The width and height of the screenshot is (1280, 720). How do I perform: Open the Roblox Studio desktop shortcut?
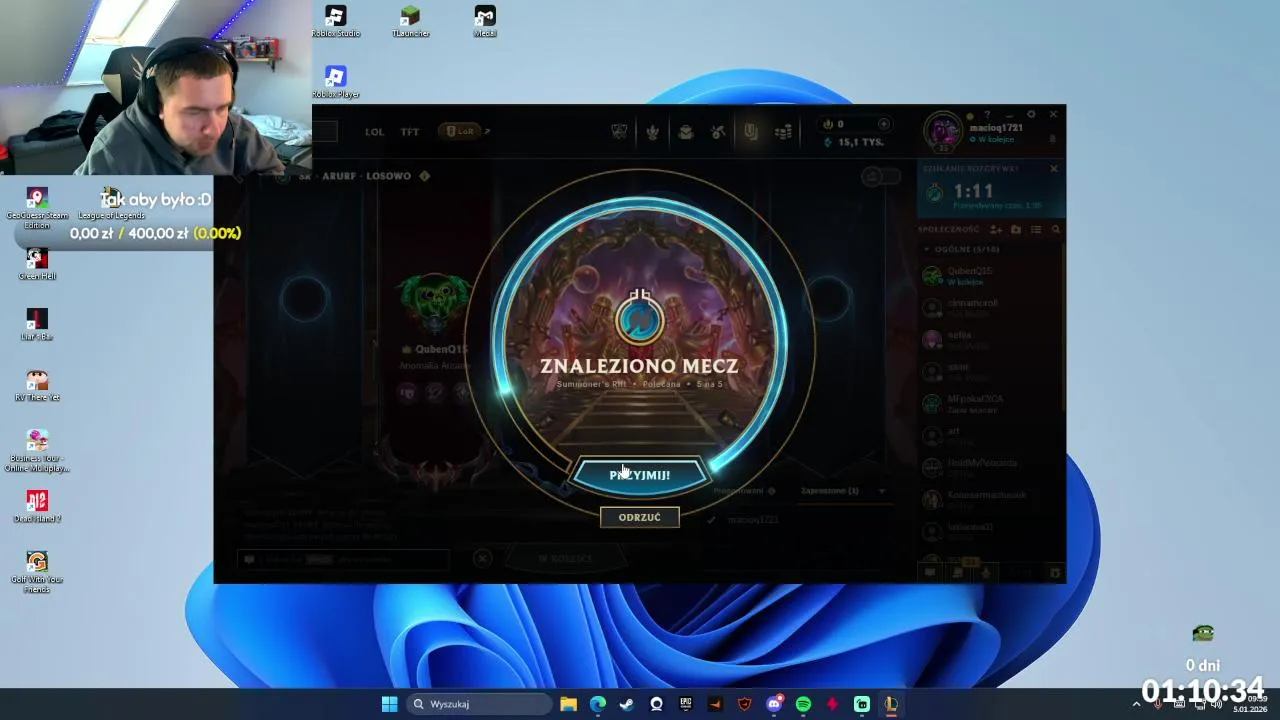click(x=336, y=21)
